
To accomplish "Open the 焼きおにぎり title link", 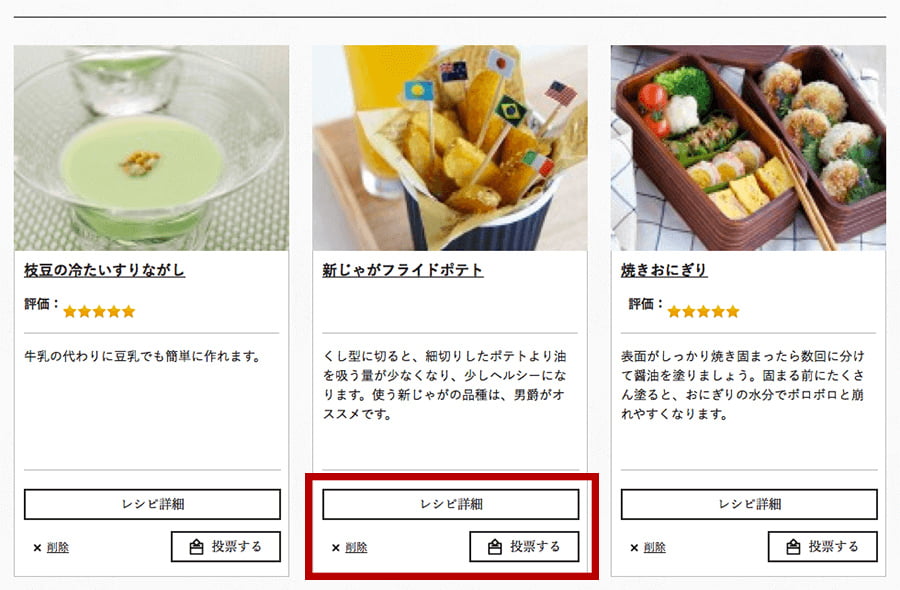I will pos(664,270).
